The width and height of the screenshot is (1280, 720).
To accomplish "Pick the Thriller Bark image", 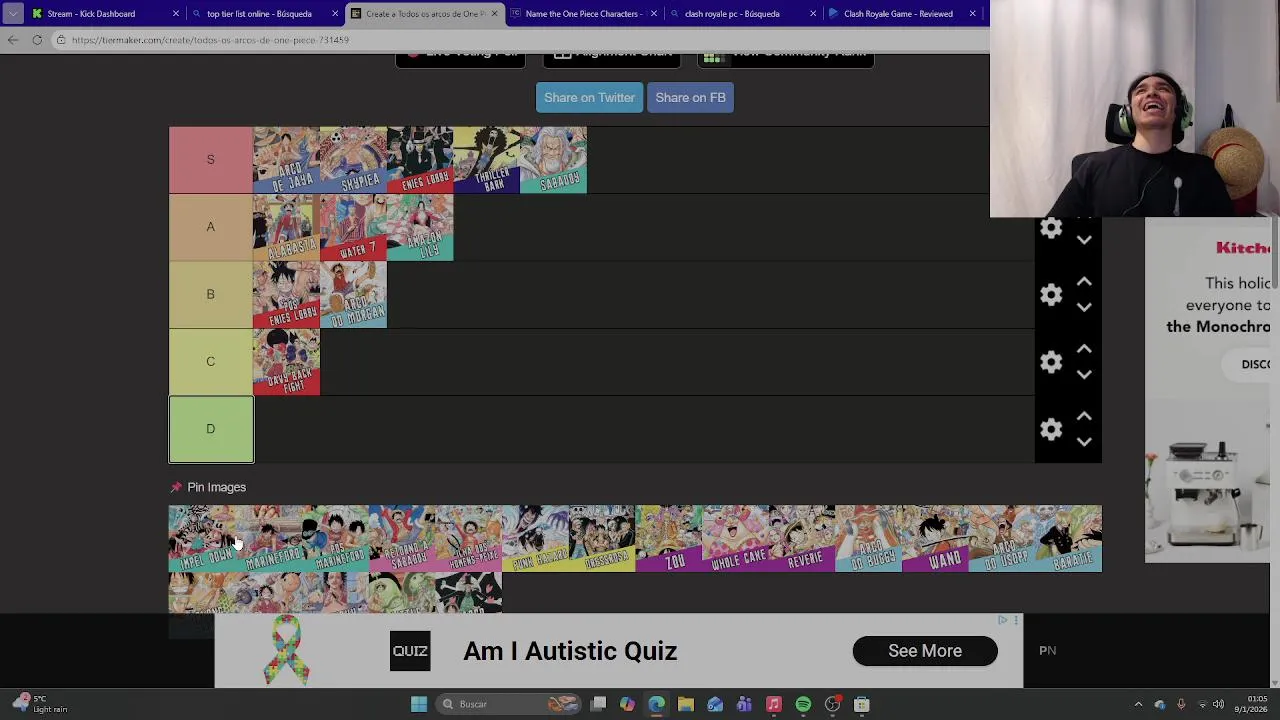I will click(487, 160).
